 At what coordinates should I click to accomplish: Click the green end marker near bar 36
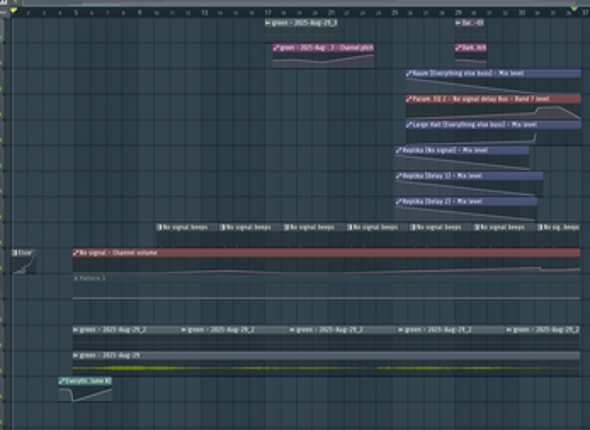point(574,9)
